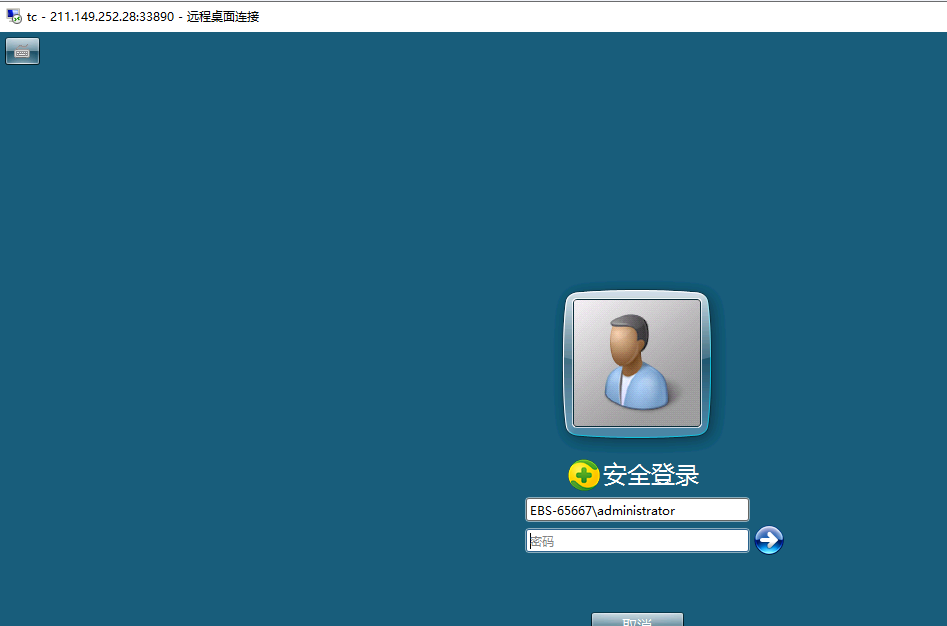Click the IP address 211.149.252.28:33890 in title
The image size is (947, 626).
coord(111,17)
